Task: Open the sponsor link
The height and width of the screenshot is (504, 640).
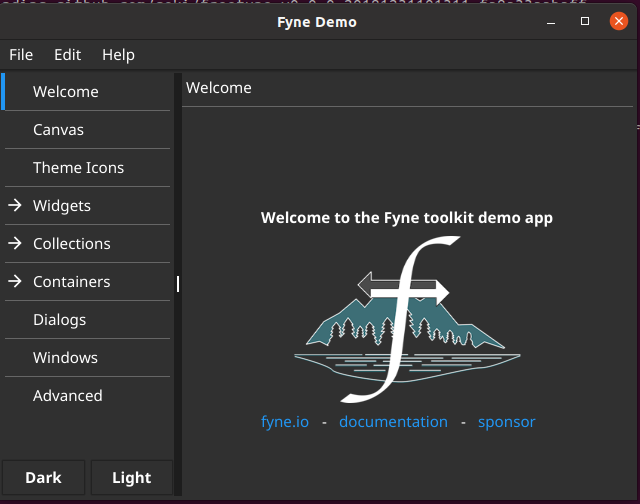Action: point(507,422)
